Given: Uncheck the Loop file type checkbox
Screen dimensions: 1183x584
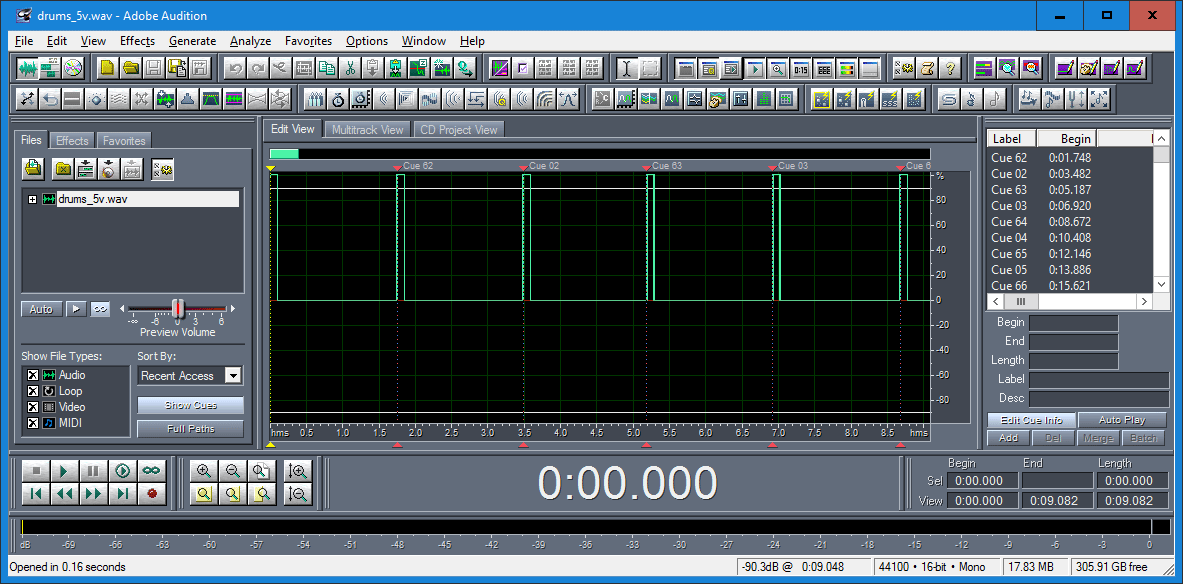Looking at the screenshot, I should 32,391.
